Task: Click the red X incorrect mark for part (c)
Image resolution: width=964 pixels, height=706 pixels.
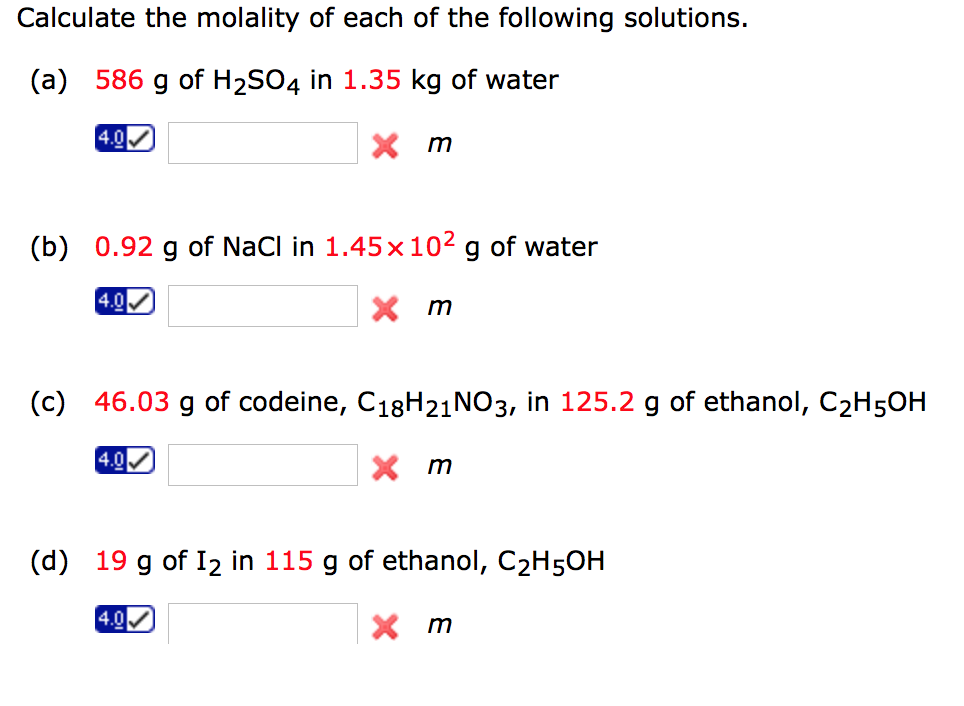Action: pos(384,465)
